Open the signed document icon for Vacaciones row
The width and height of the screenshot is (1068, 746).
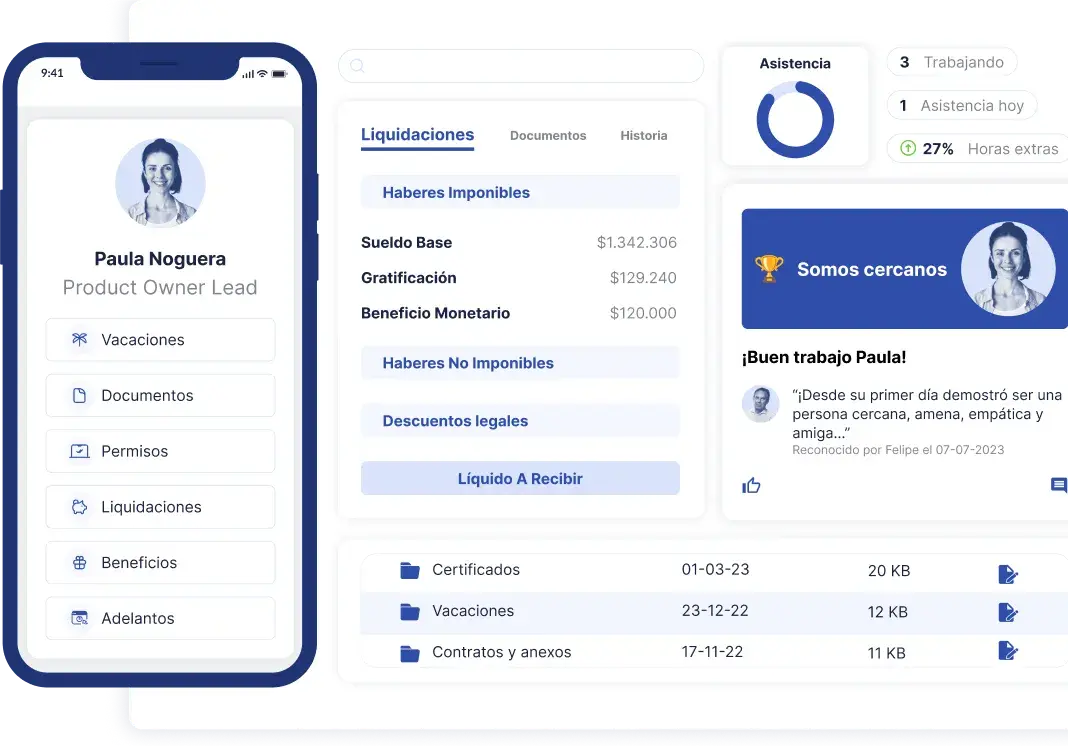(1007, 613)
